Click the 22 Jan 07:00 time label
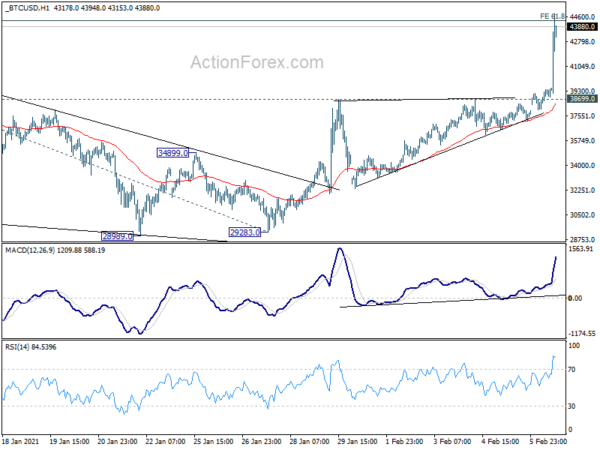600x450 pixels. pyautogui.click(x=165, y=441)
